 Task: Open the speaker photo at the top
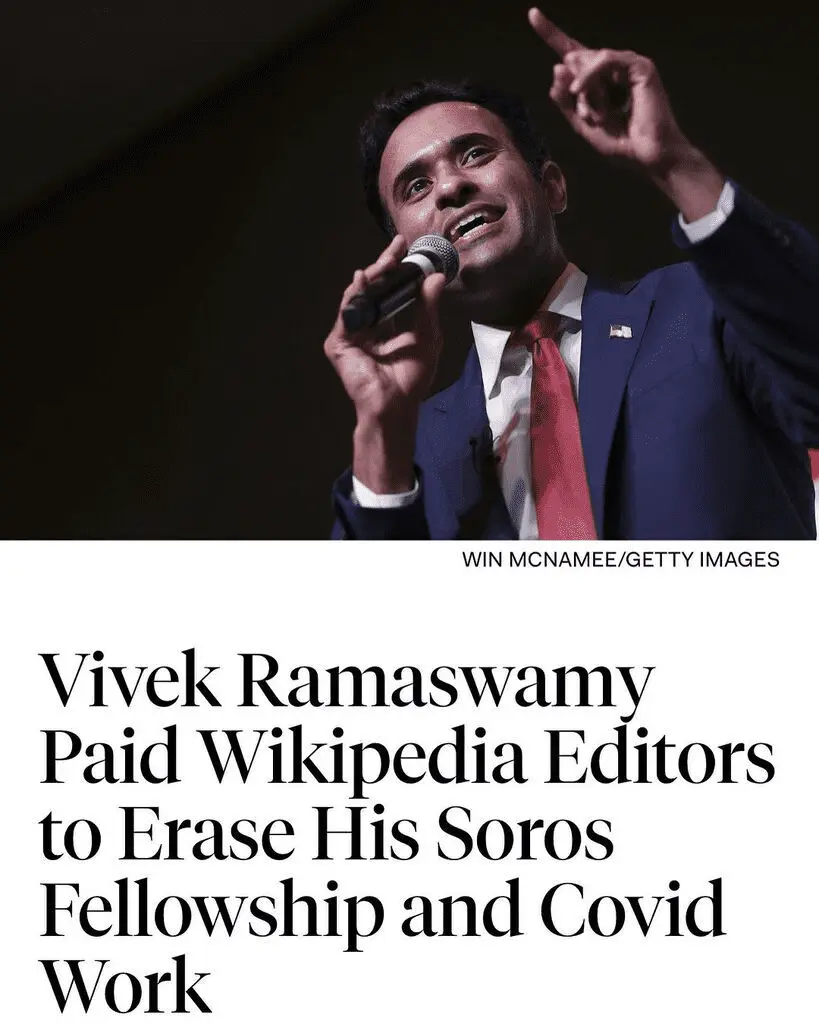410,270
